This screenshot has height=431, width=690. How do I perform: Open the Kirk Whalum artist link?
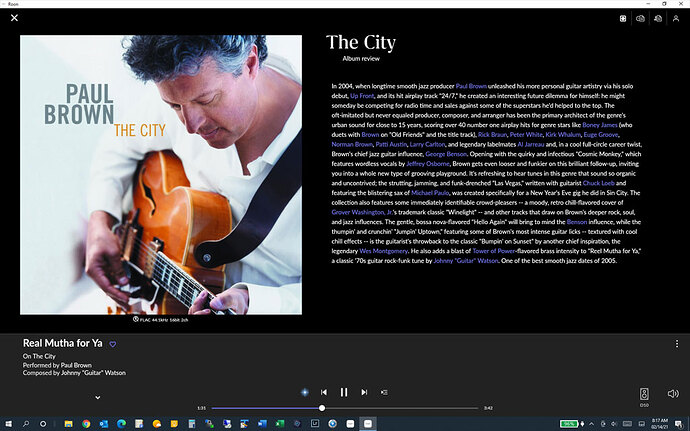tap(563, 135)
